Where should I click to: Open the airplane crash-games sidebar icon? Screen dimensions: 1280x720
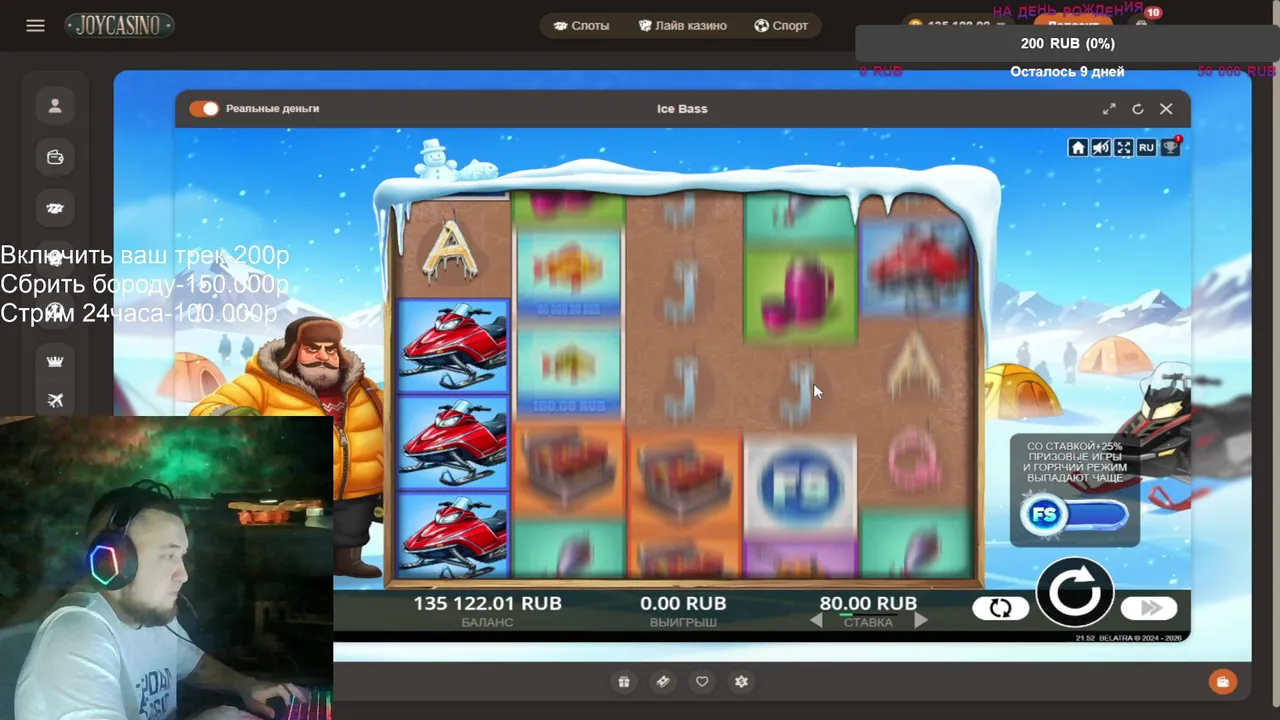(55, 400)
